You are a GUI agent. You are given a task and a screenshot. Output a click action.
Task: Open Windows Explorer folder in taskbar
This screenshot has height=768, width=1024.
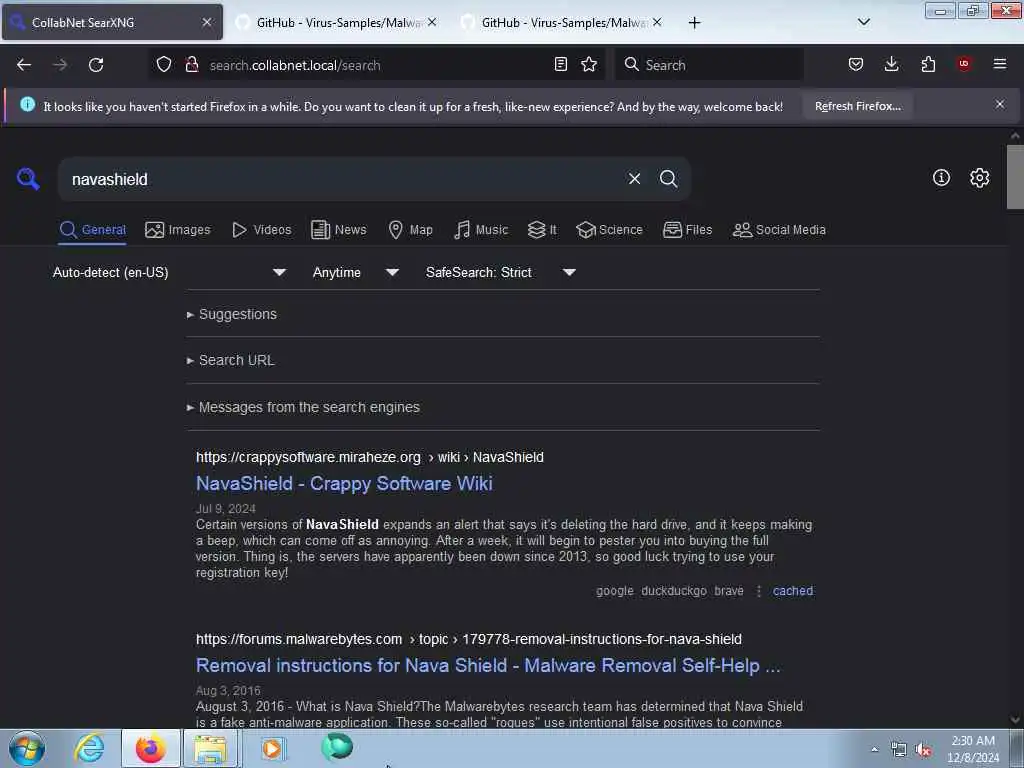tap(210, 748)
